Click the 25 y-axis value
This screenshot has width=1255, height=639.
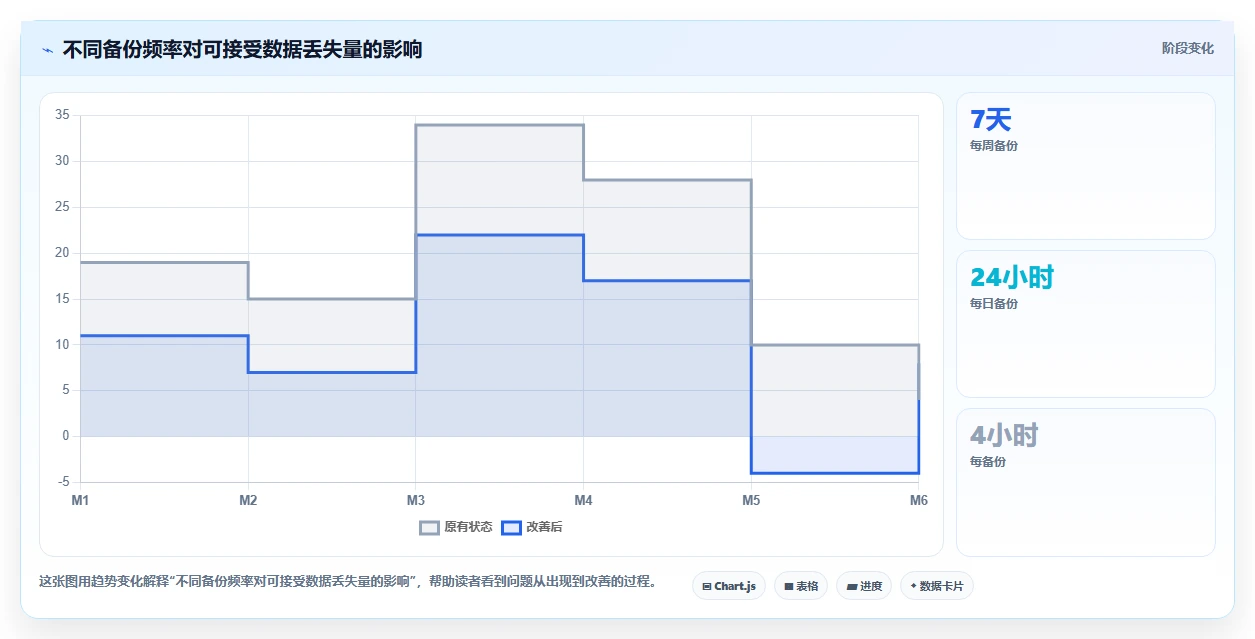(x=62, y=207)
